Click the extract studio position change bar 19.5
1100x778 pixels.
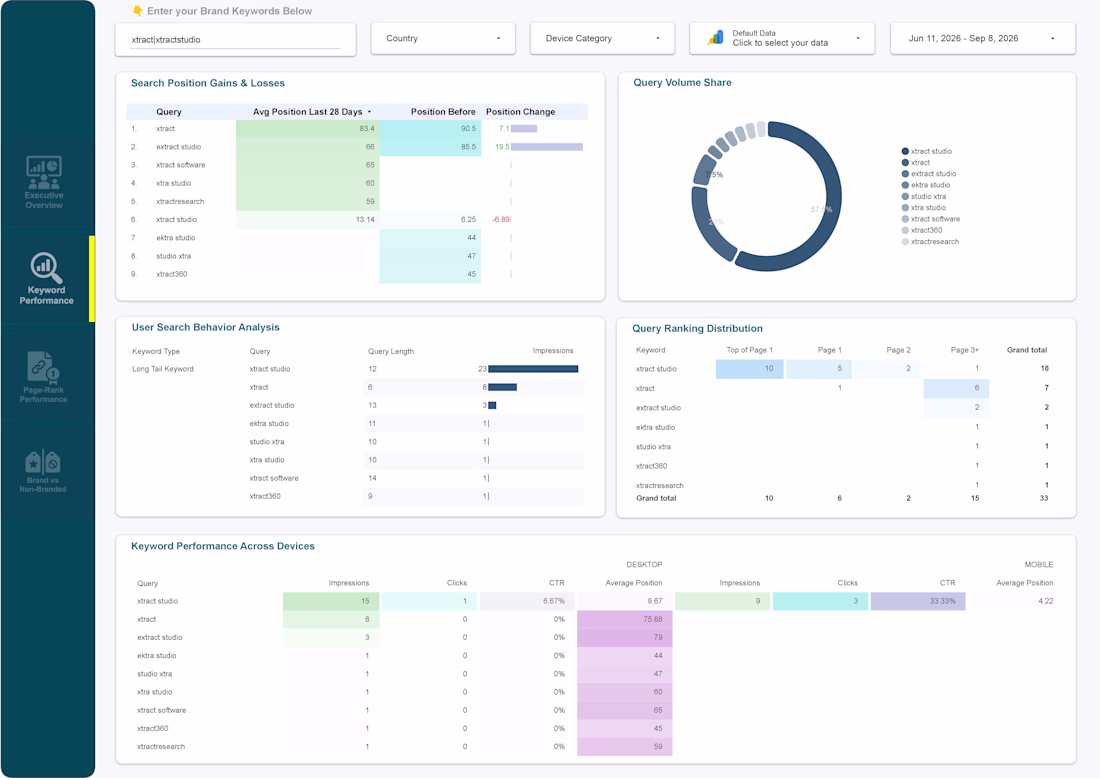point(546,147)
